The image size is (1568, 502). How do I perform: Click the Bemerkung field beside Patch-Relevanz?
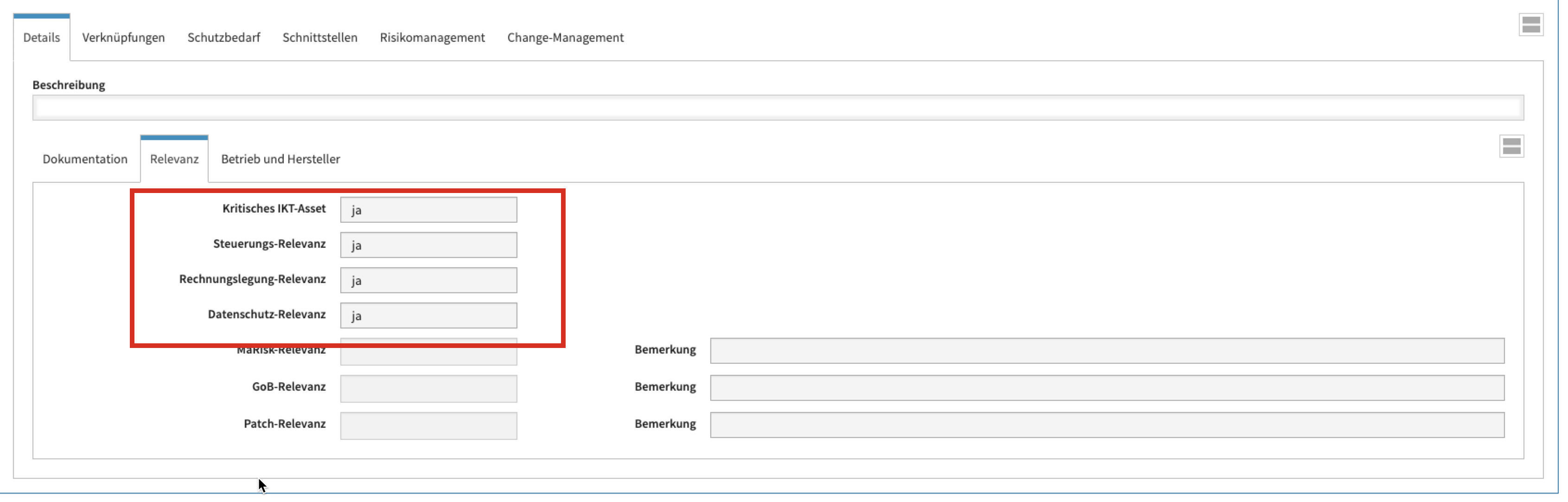[1107, 425]
